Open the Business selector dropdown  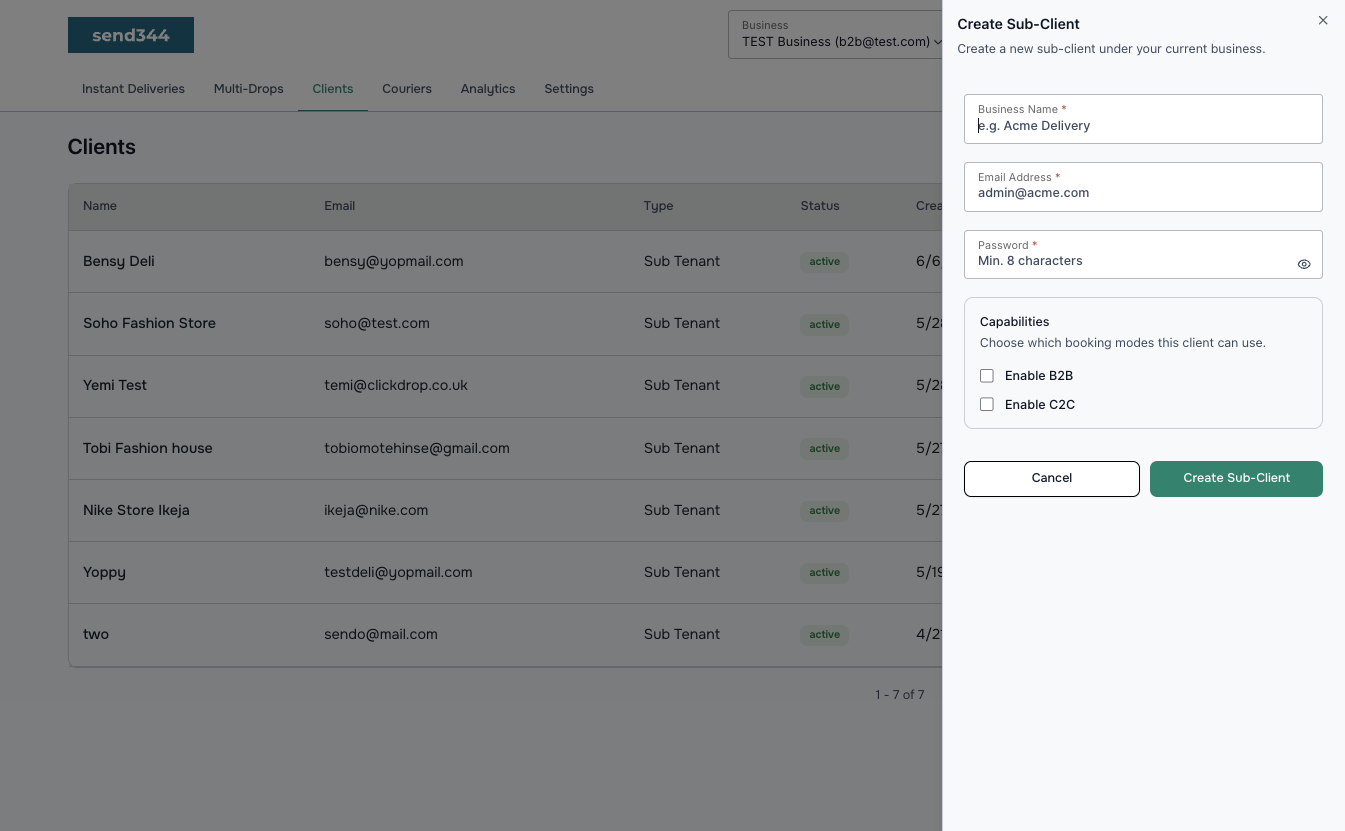836,34
